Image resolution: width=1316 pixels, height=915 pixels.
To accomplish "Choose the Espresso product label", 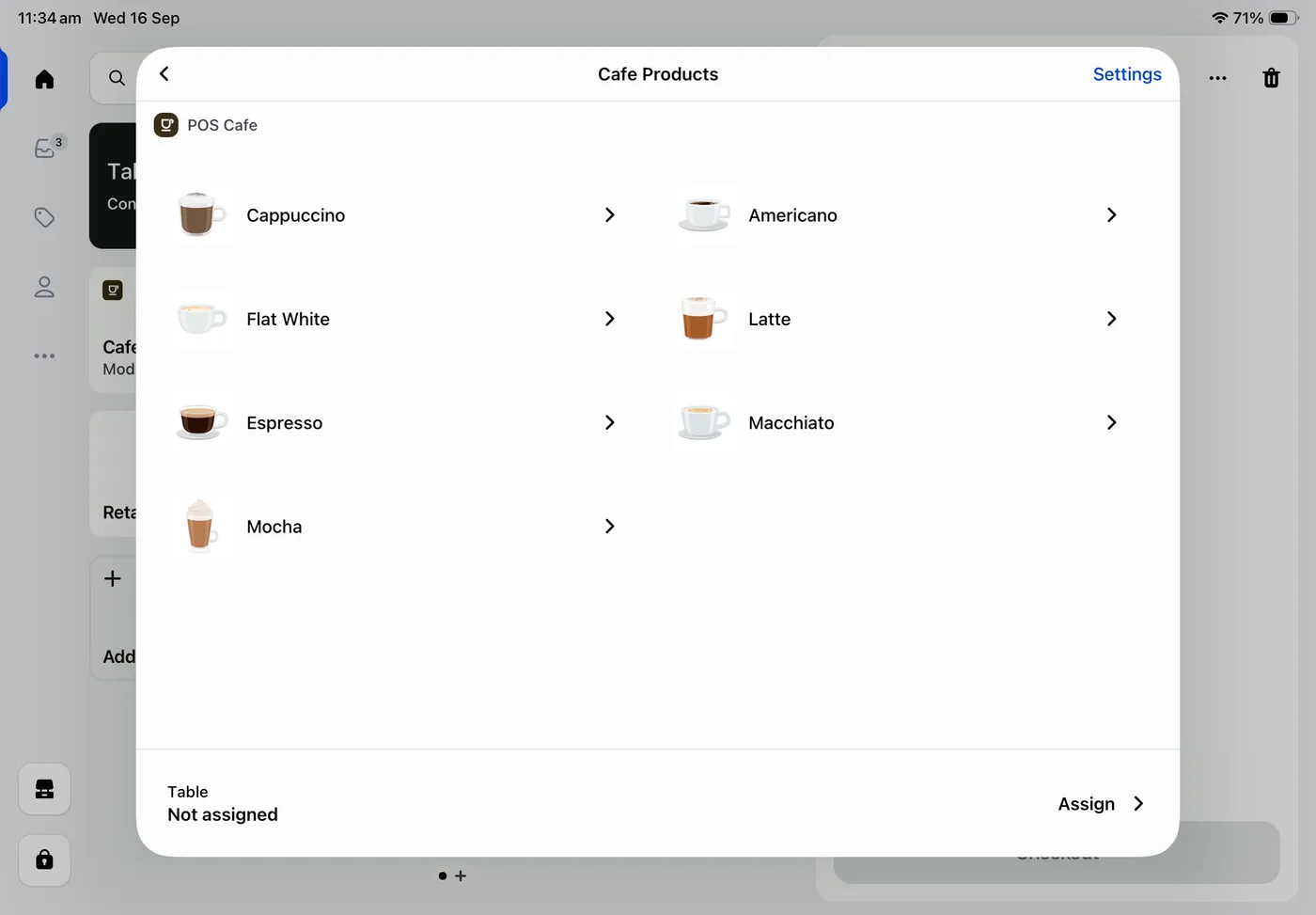I will coord(284,423).
